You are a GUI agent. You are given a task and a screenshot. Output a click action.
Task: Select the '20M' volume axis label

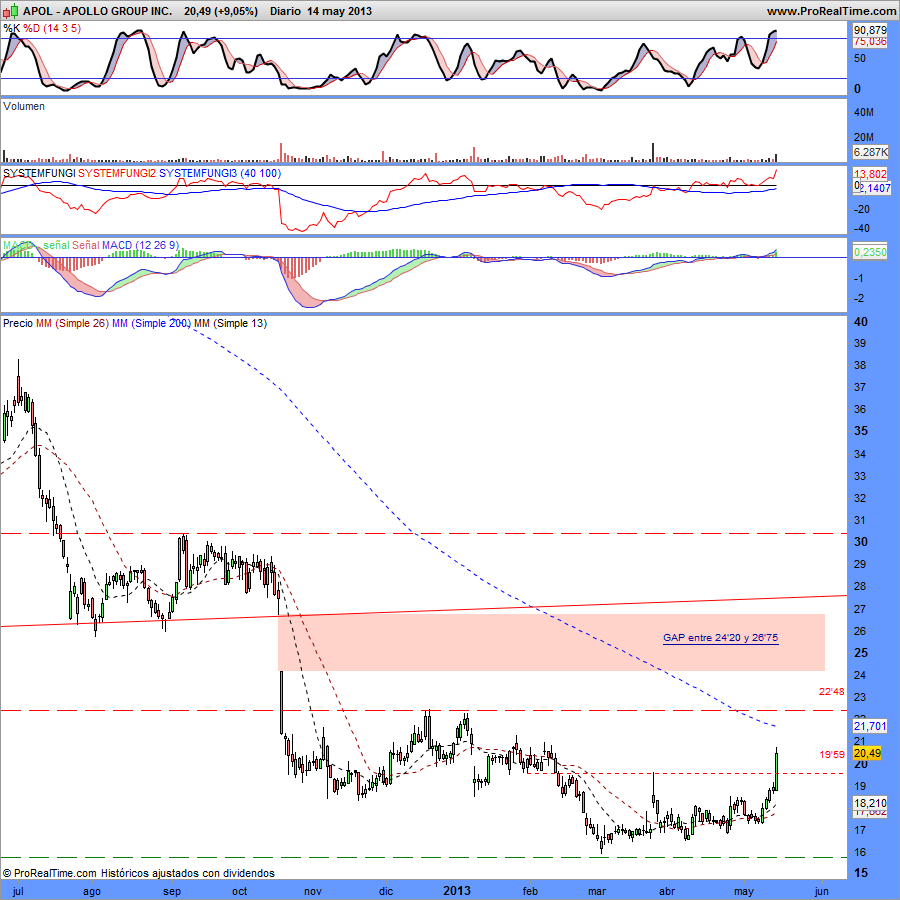pos(864,137)
